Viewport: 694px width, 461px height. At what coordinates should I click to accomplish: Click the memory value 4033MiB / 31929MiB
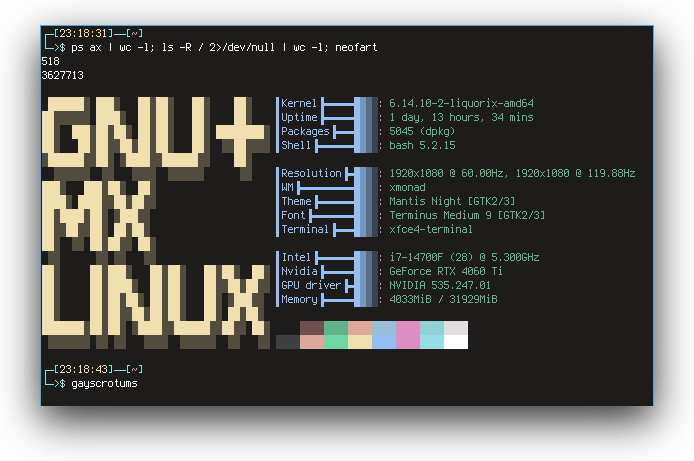[443, 300]
